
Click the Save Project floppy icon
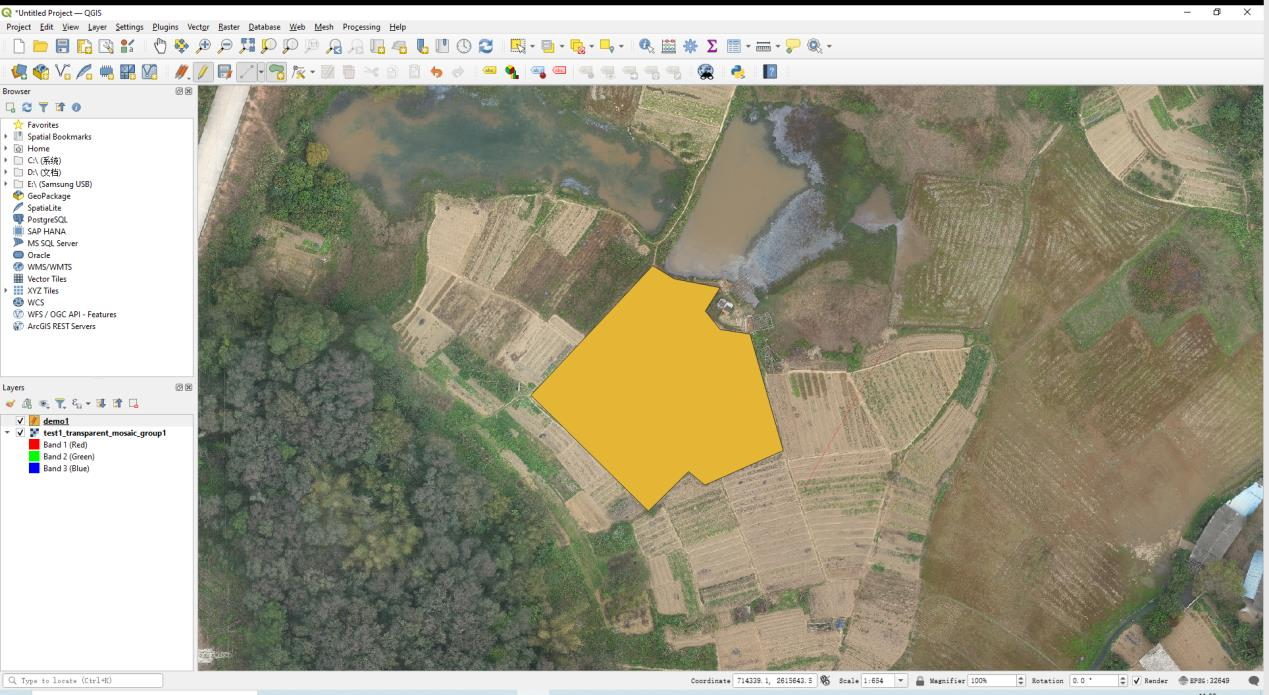click(x=62, y=46)
